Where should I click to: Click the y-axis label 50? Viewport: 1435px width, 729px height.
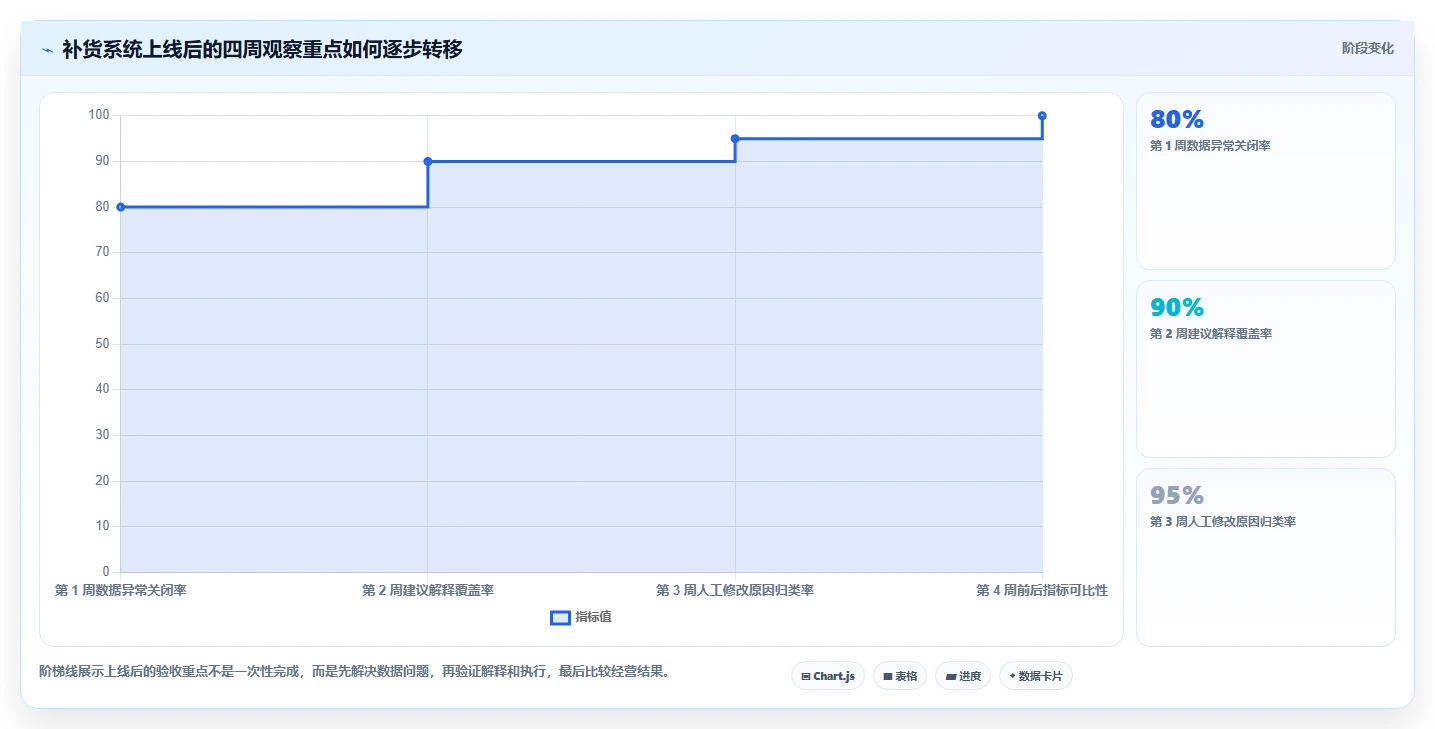click(x=102, y=344)
